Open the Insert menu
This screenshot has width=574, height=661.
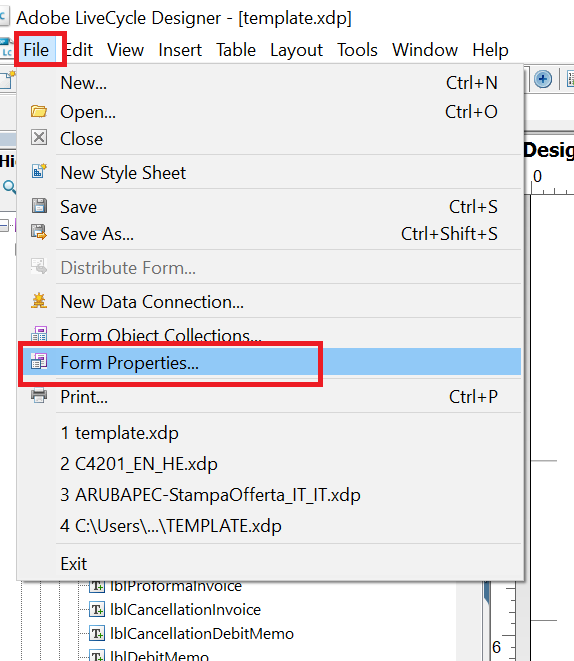[180, 50]
